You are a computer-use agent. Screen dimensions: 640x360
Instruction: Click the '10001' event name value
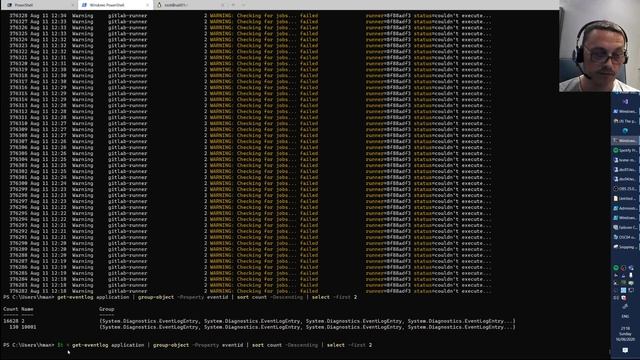point(29,327)
